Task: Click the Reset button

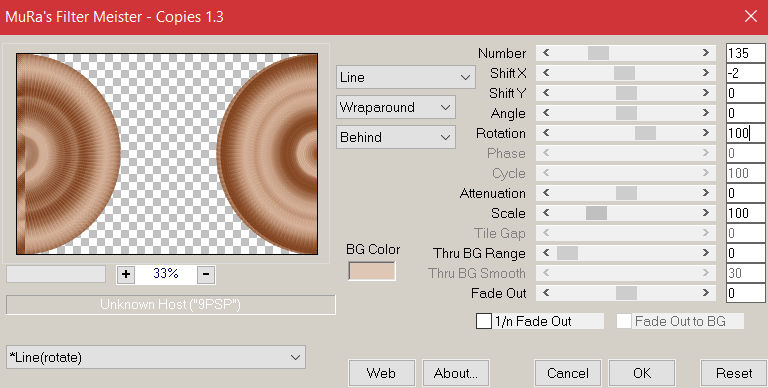Action: click(x=733, y=373)
